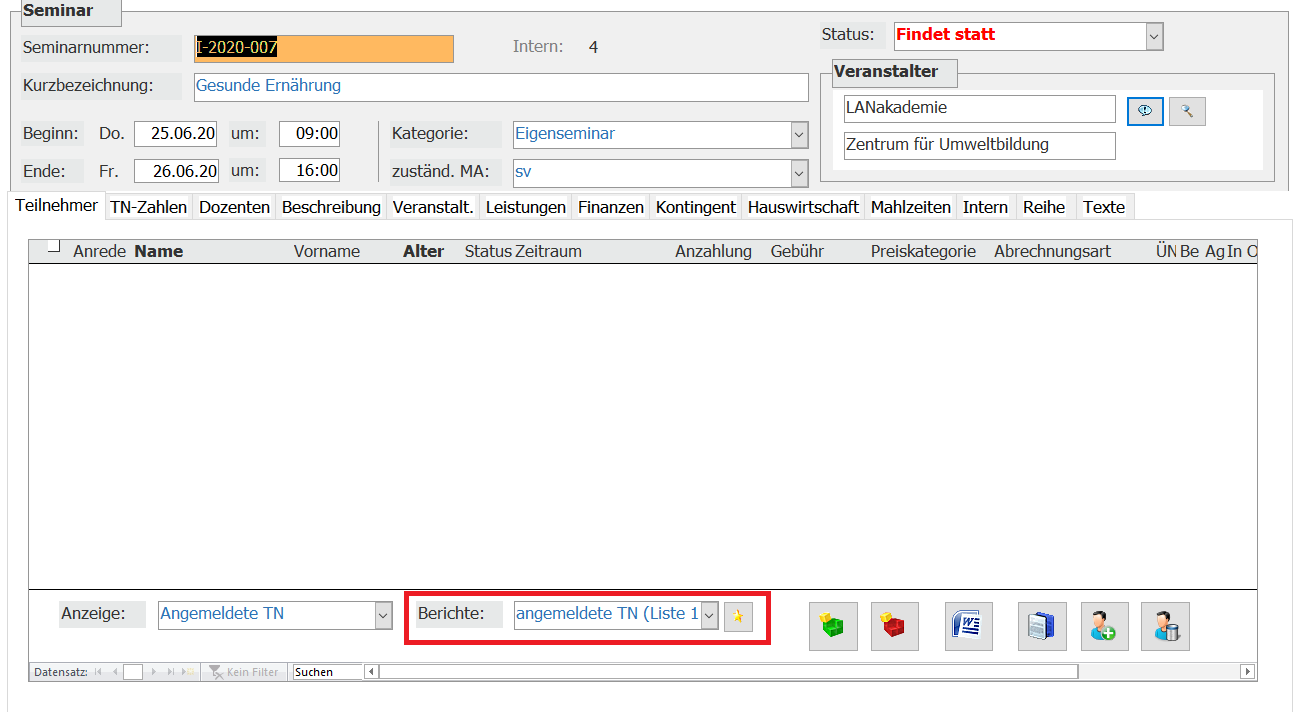Open the Word document export icon

click(968, 627)
